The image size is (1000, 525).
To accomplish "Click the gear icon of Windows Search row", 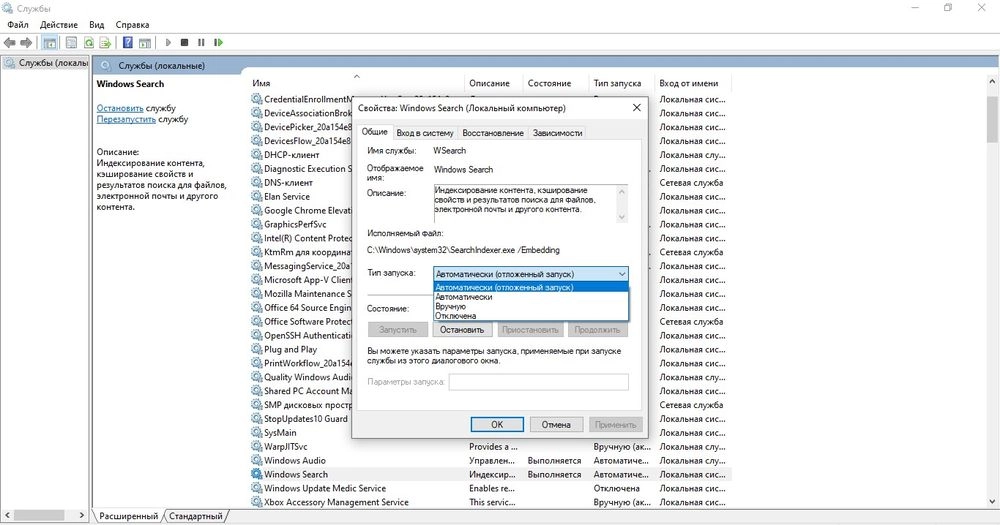I will (256, 474).
